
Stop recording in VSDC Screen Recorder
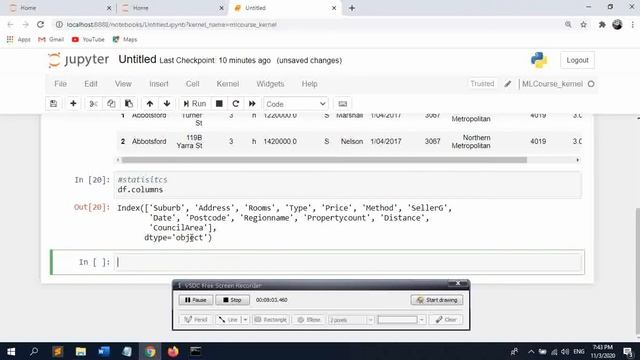click(x=232, y=300)
